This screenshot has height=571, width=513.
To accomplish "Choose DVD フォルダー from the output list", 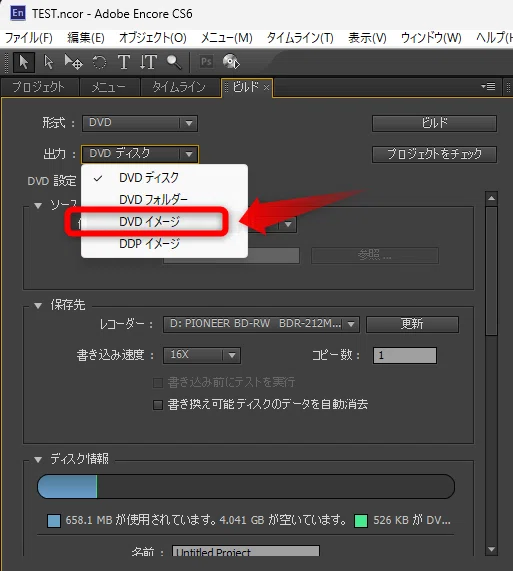I will tap(165, 200).
